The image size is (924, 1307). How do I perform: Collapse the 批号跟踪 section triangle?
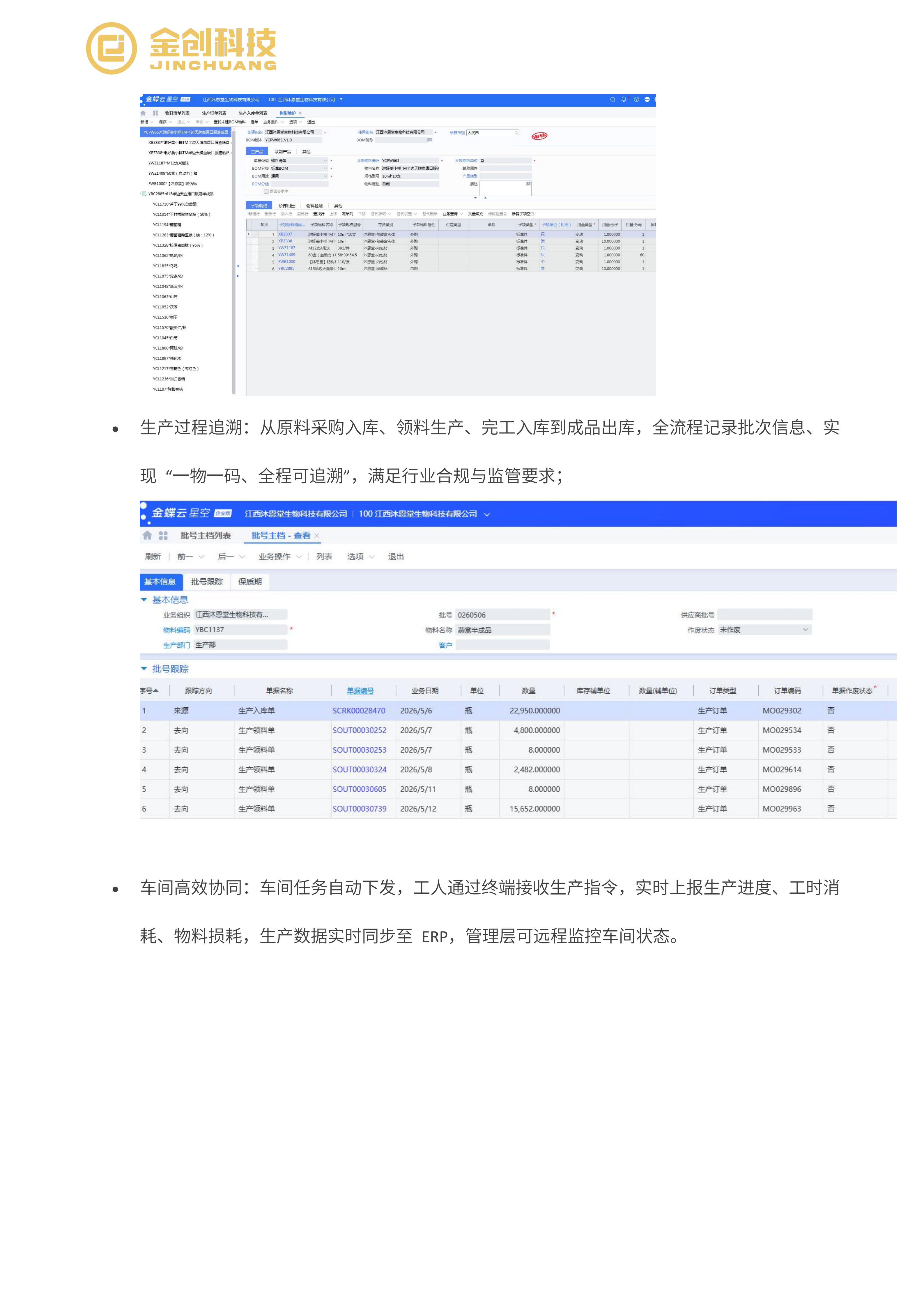click(144, 669)
